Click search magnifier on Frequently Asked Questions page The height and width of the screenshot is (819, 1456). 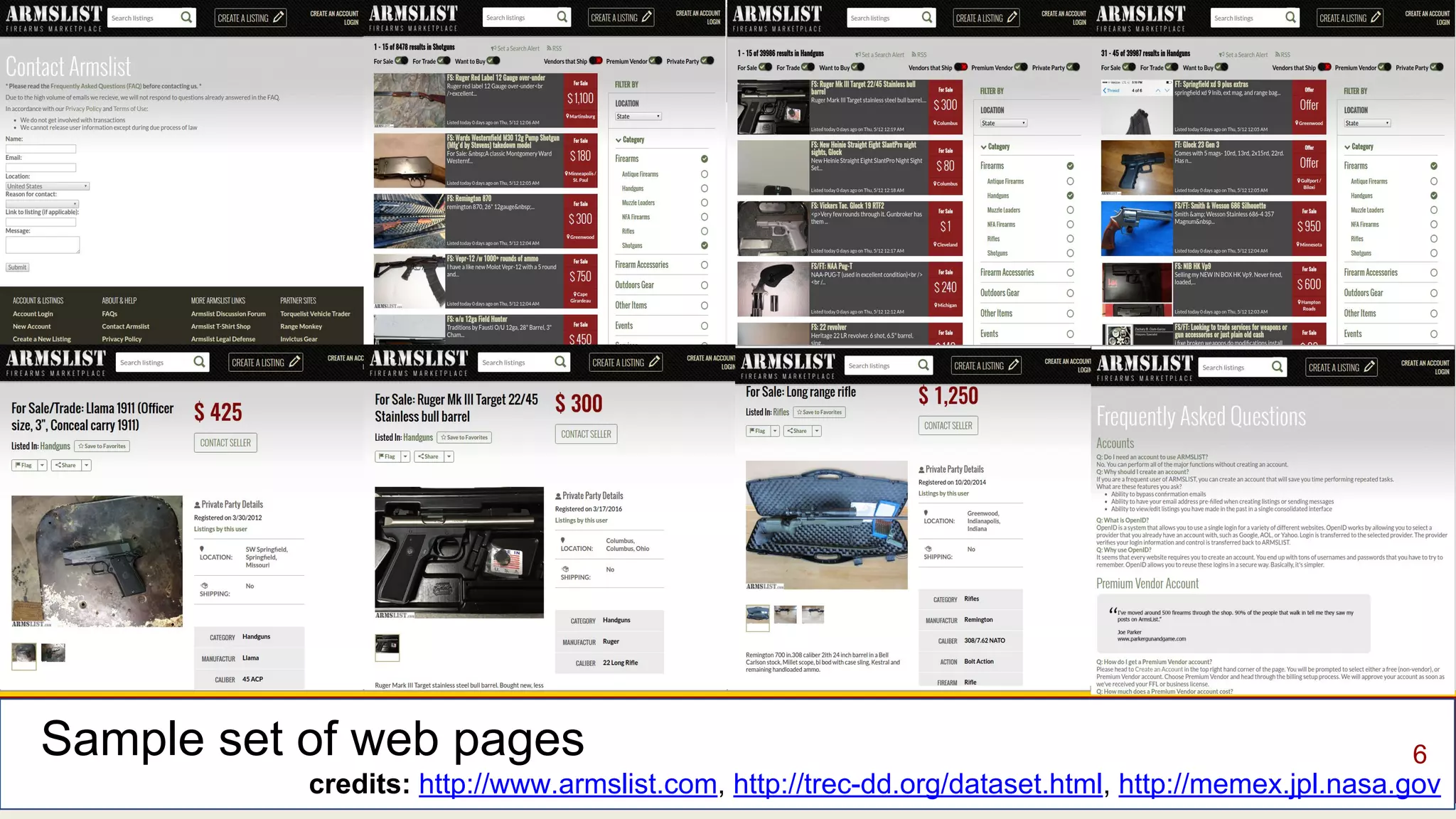(x=1278, y=367)
